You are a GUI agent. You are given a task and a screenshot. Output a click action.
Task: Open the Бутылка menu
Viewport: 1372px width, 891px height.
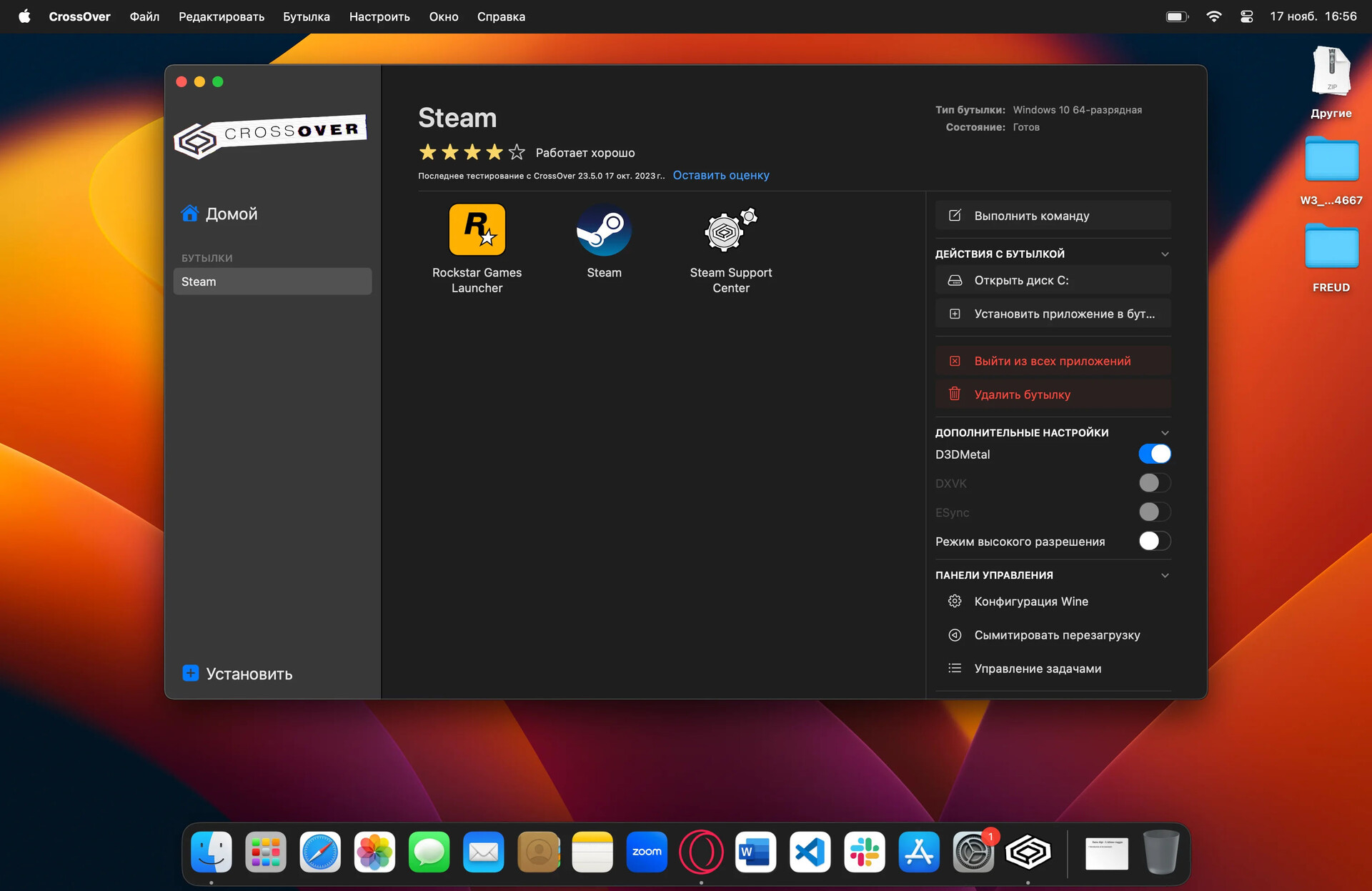tap(307, 16)
